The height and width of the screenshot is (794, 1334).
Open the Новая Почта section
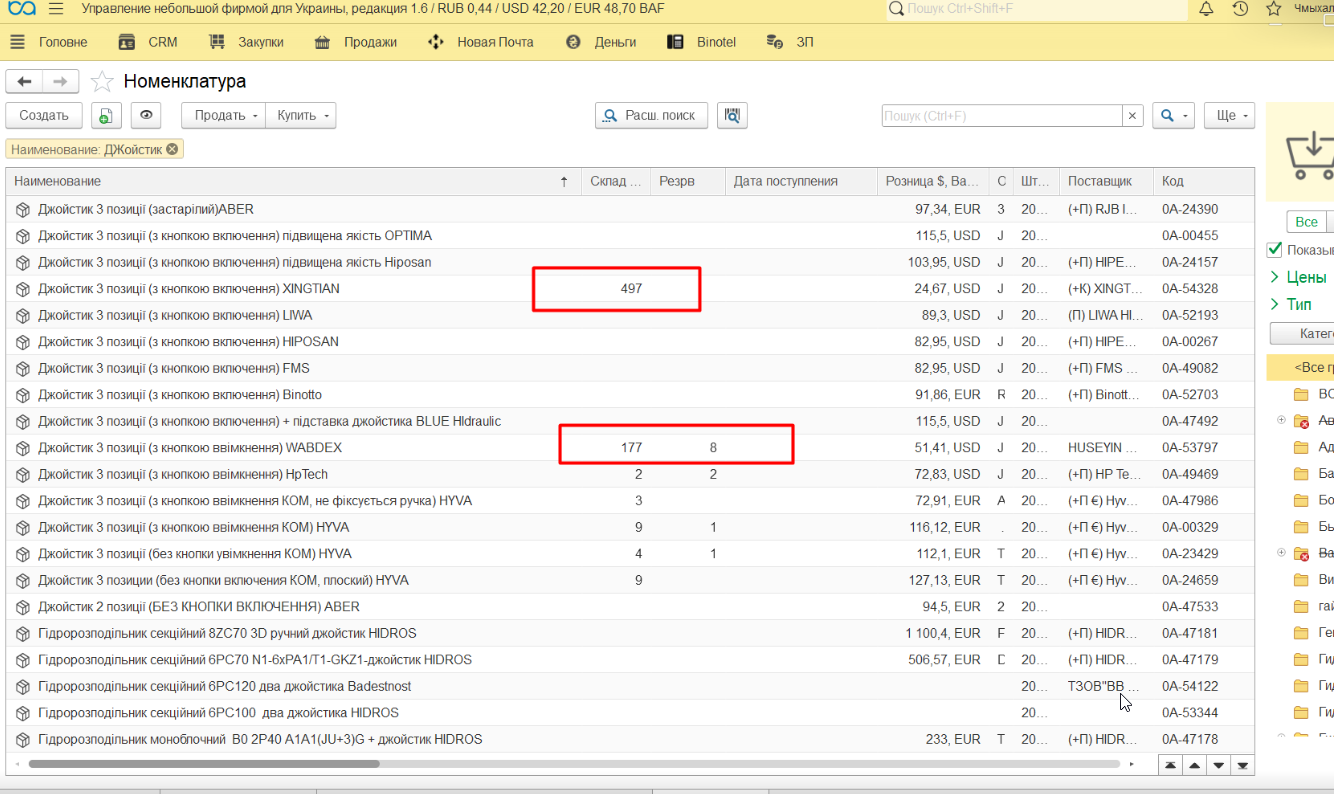coord(480,42)
